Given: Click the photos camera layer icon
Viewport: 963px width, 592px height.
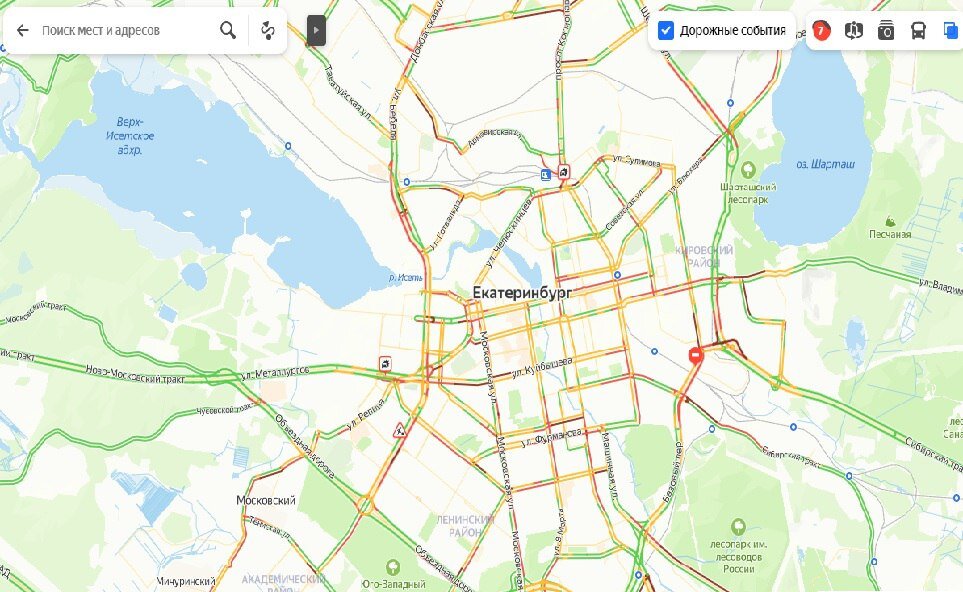Looking at the screenshot, I should pyautogui.click(x=886, y=30).
